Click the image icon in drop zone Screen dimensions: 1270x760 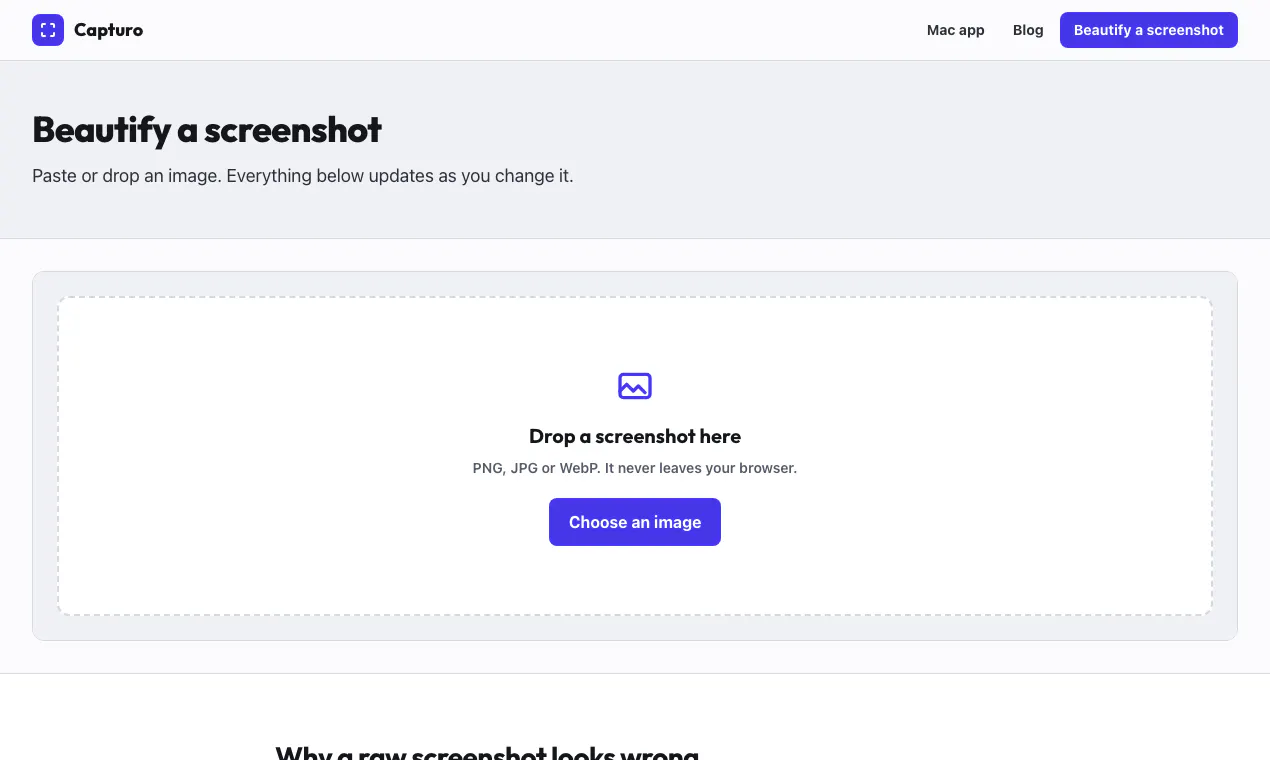(635, 385)
